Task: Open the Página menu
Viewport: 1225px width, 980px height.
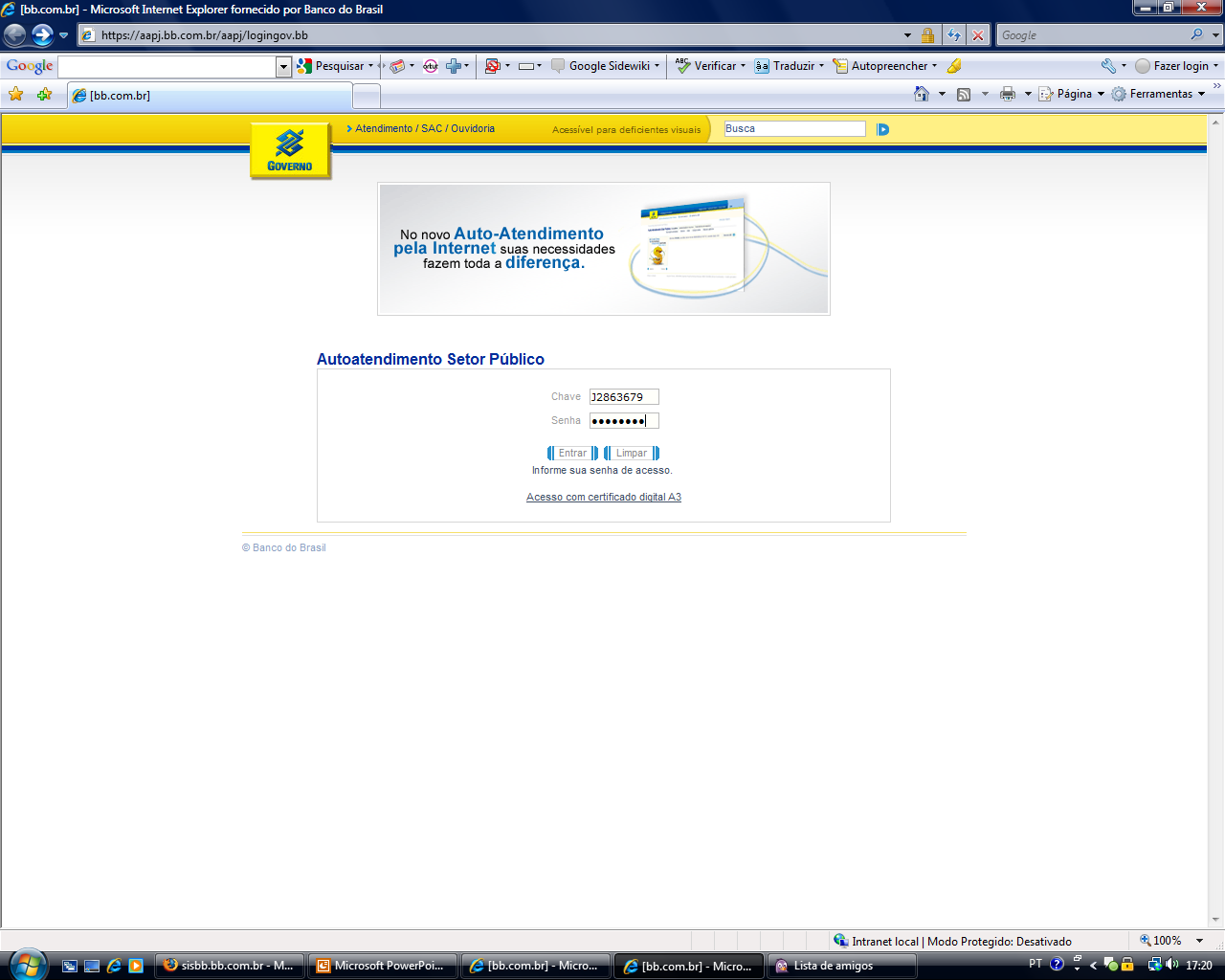Action: pyautogui.click(x=1072, y=94)
